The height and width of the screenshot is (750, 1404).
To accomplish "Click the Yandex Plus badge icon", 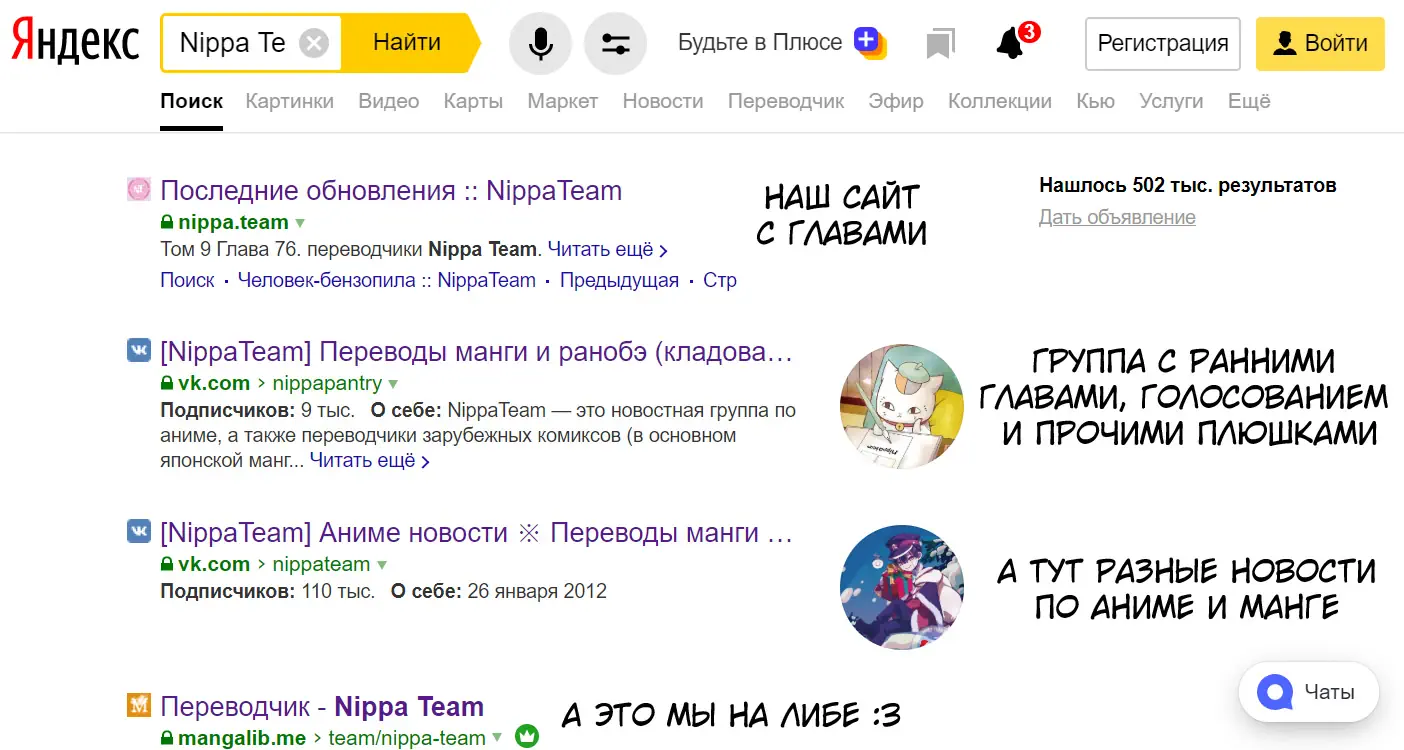I will point(868,42).
